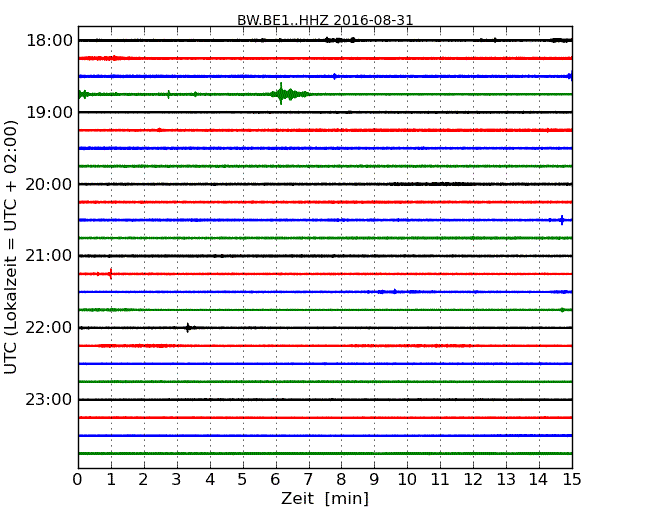Click the x-axis label Zeit [min]
650x520 pixels.
[325, 498]
